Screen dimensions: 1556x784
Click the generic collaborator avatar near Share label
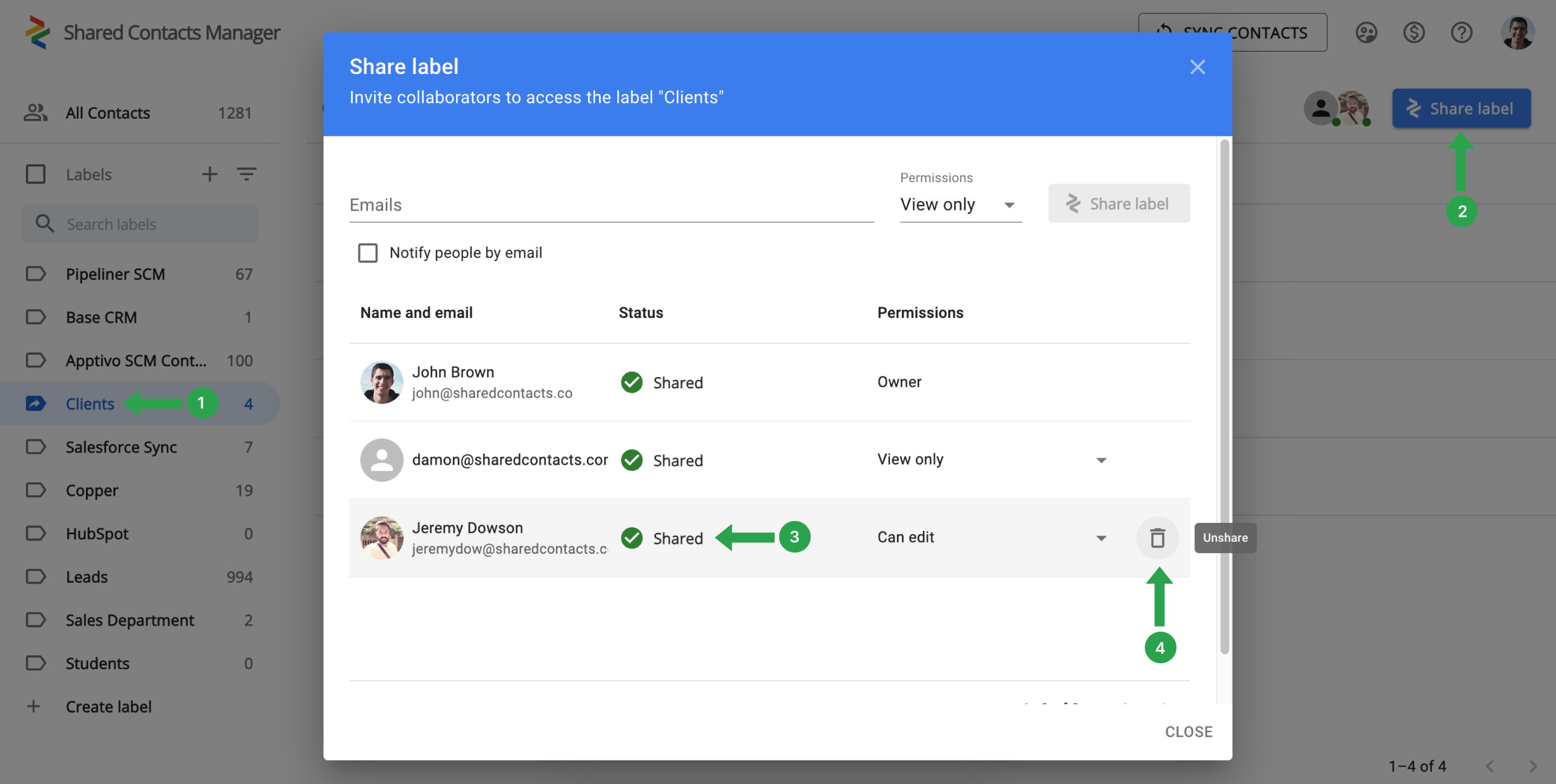[1321, 108]
